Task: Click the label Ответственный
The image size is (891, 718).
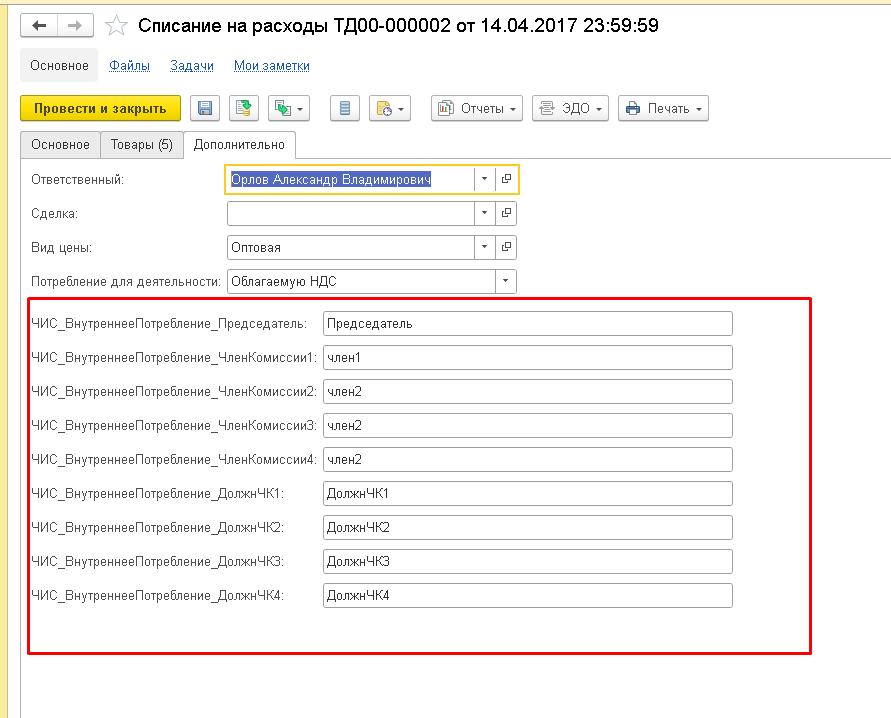Action: pyautogui.click(x=77, y=180)
